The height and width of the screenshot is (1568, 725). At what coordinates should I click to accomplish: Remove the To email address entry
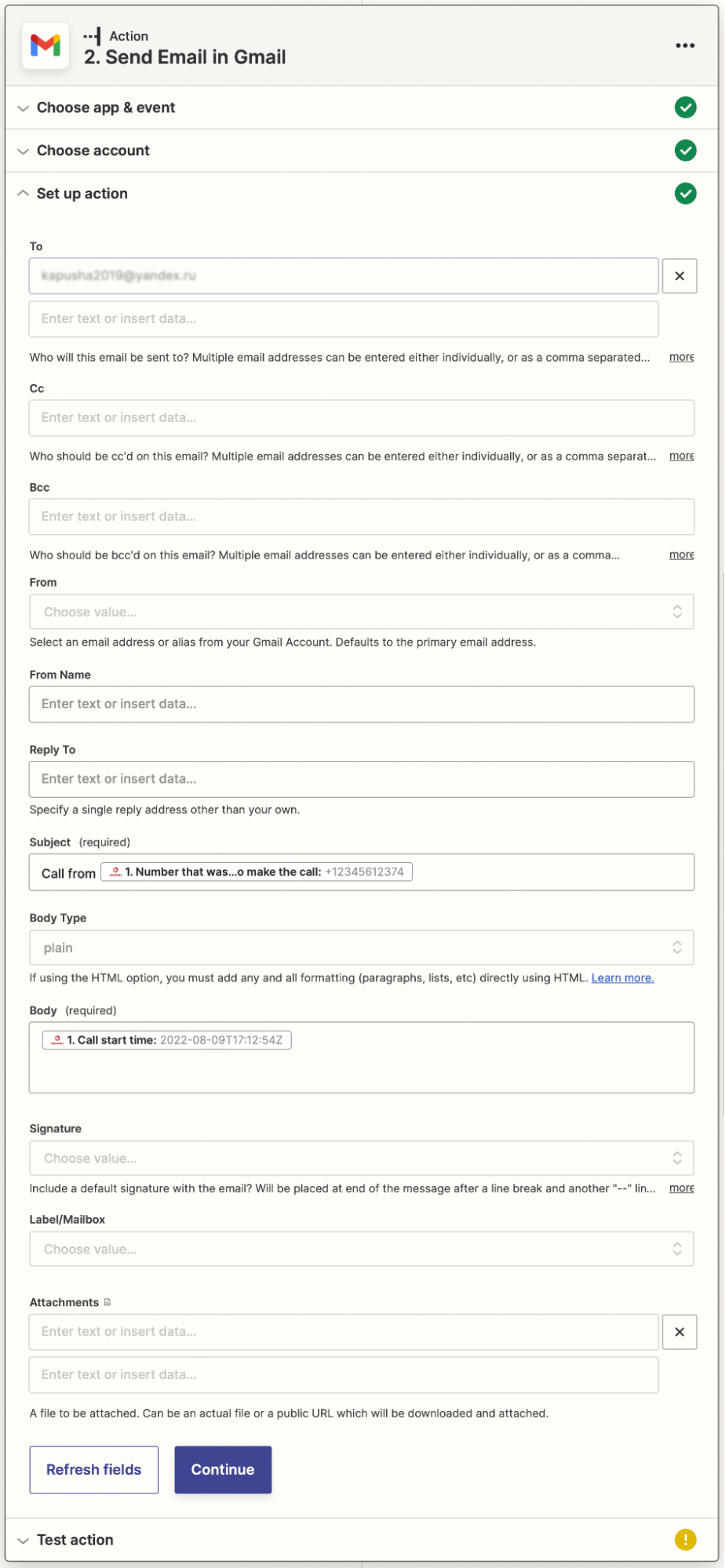[679, 276]
